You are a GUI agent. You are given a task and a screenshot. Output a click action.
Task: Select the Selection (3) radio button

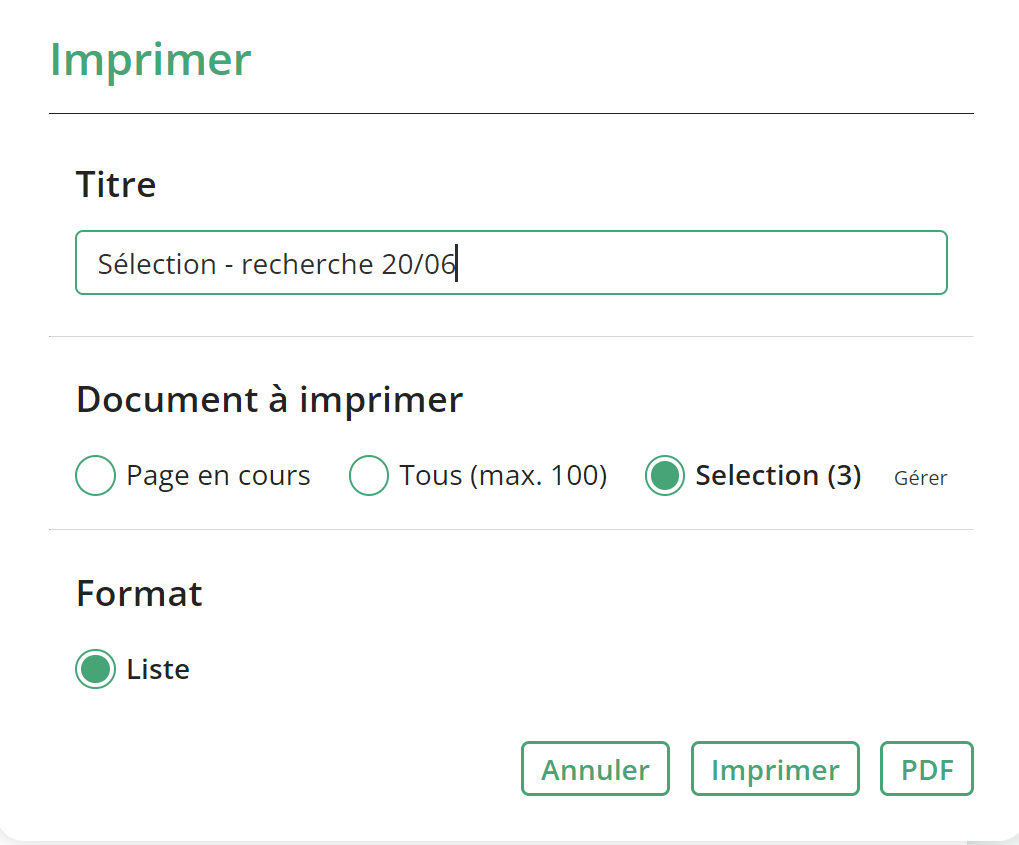point(665,476)
